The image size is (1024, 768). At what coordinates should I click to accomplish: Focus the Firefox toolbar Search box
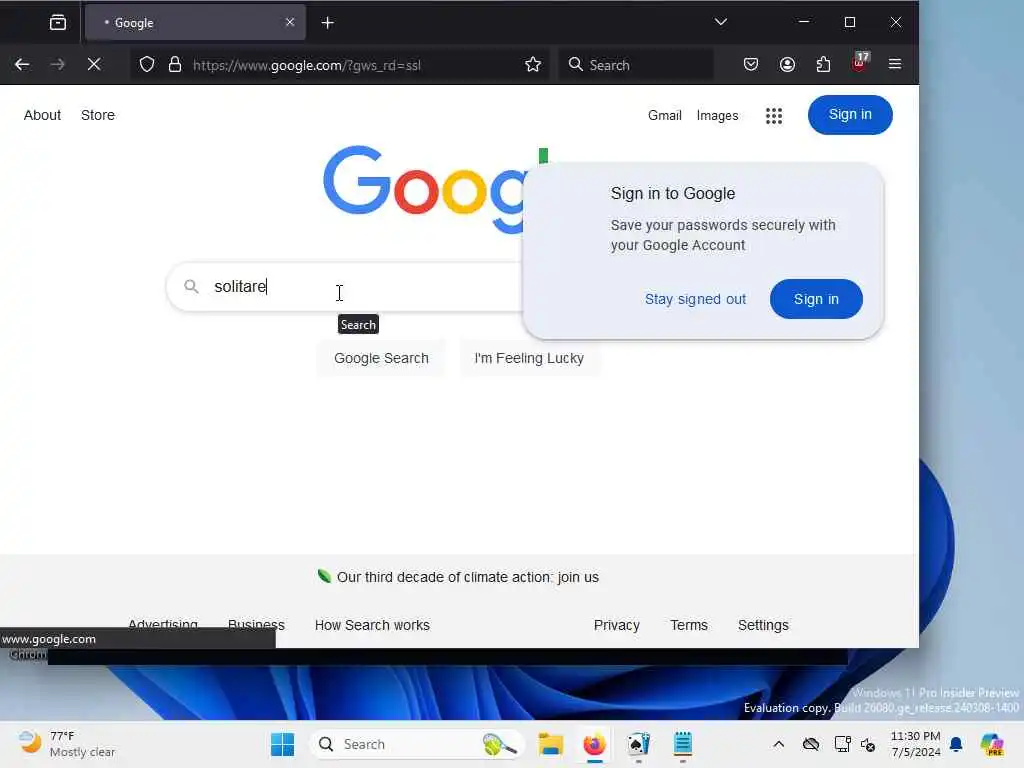[635, 65]
